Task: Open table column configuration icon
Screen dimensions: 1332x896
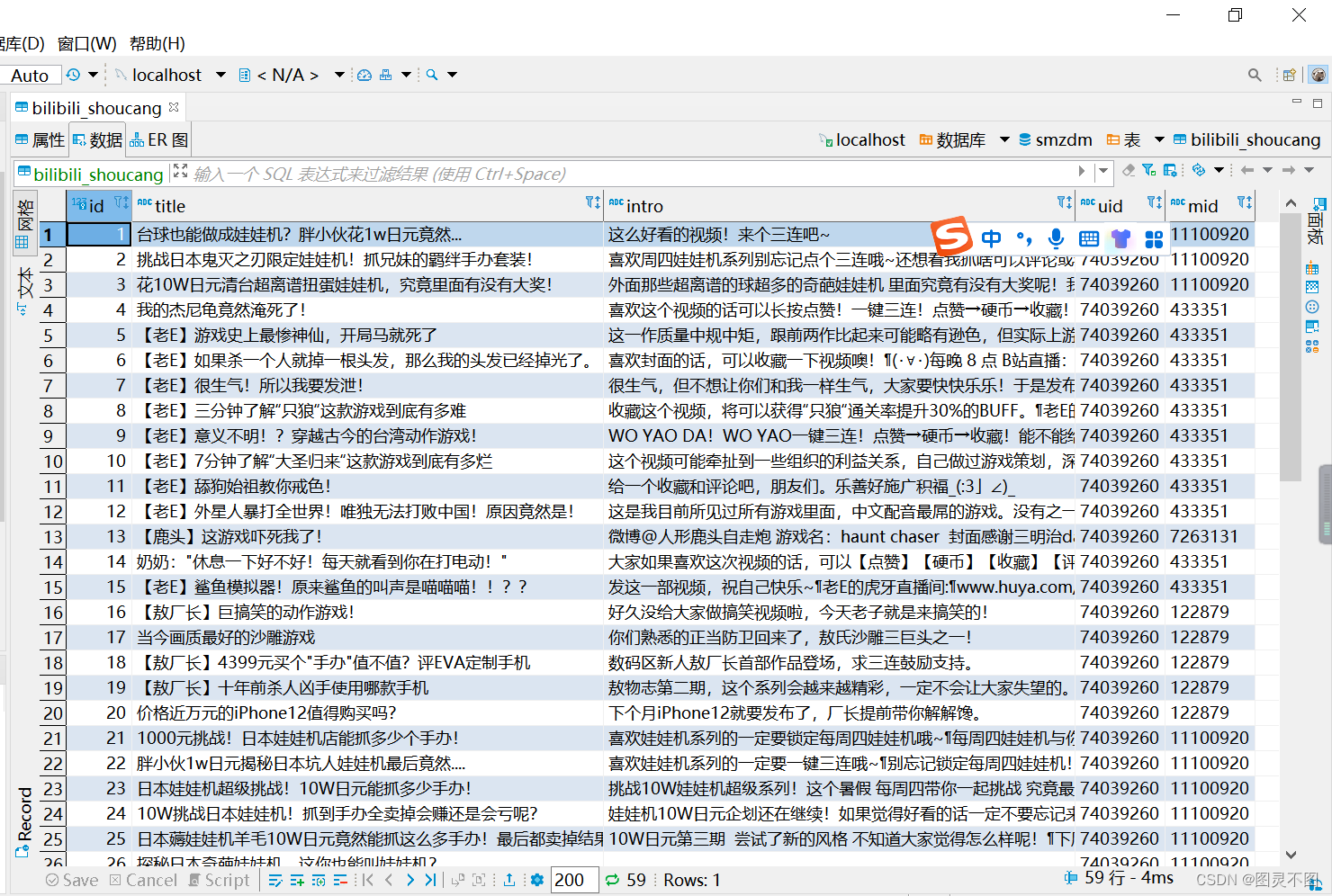Action: tap(1170, 170)
